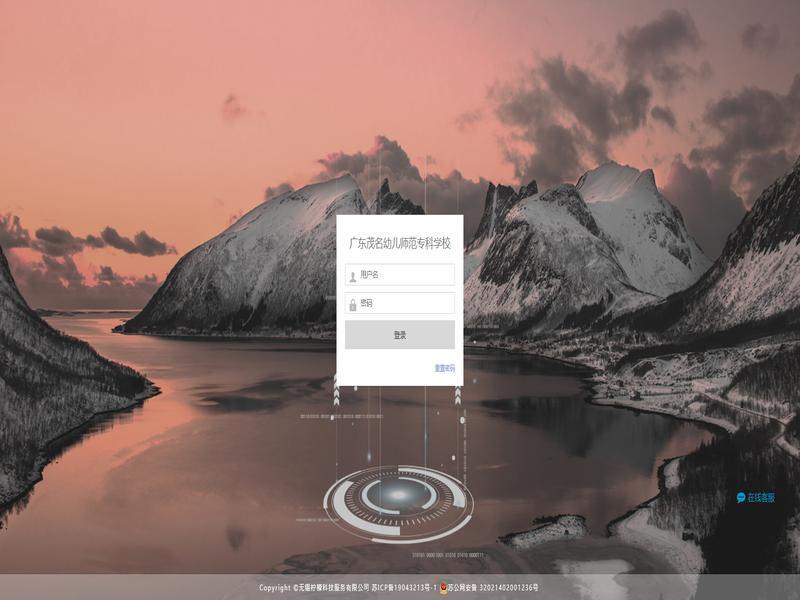The width and height of the screenshot is (800, 600).
Task: Click the left chevron arrows under login panel
Action: (x=336, y=394)
